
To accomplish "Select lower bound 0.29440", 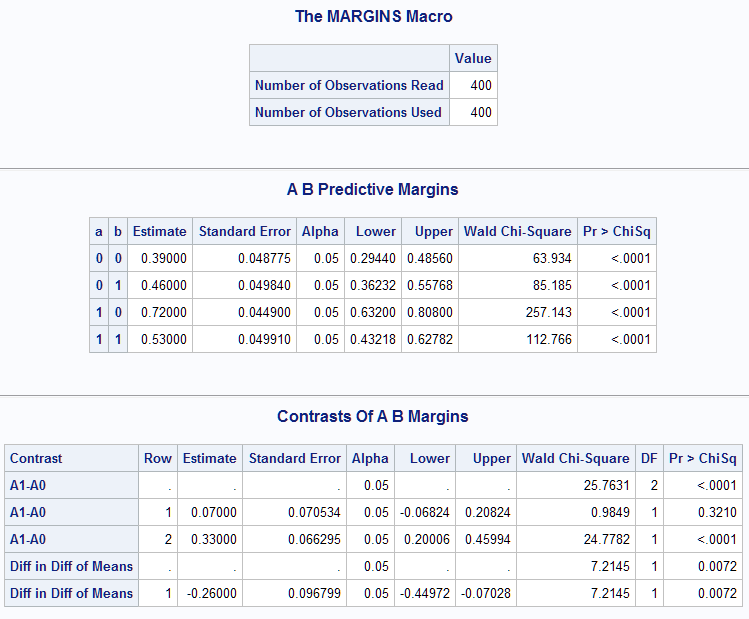I will point(373,258).
